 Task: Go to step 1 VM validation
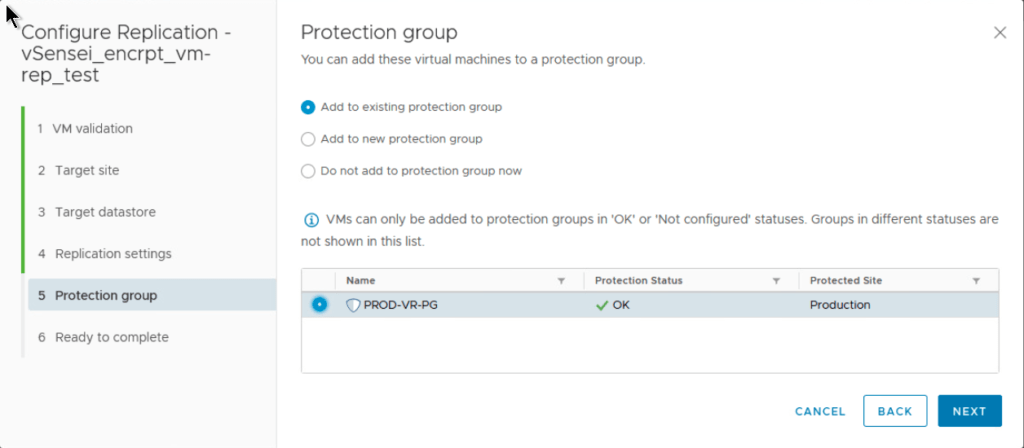[92, 129]
